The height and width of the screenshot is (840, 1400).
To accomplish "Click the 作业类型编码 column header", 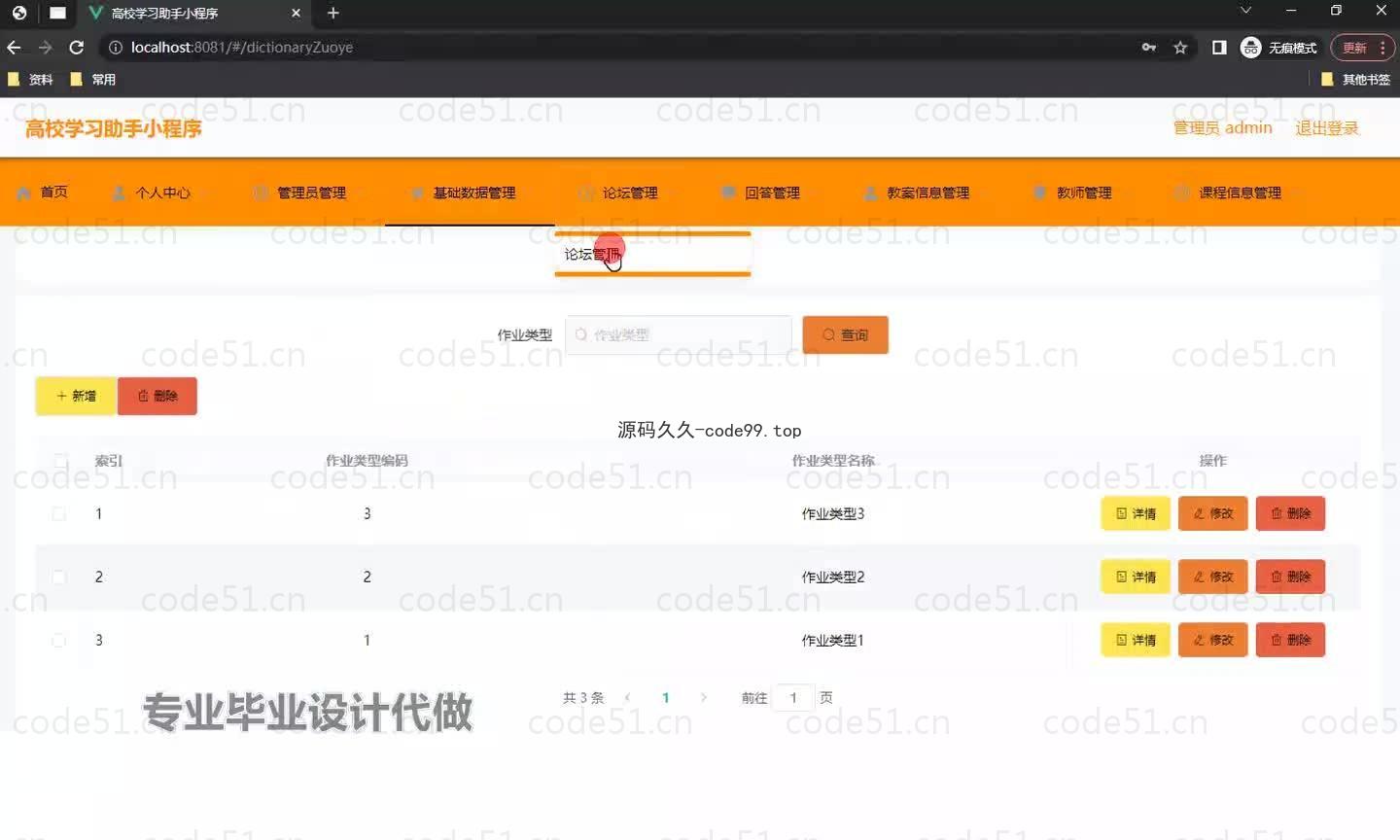I will 367,460.
